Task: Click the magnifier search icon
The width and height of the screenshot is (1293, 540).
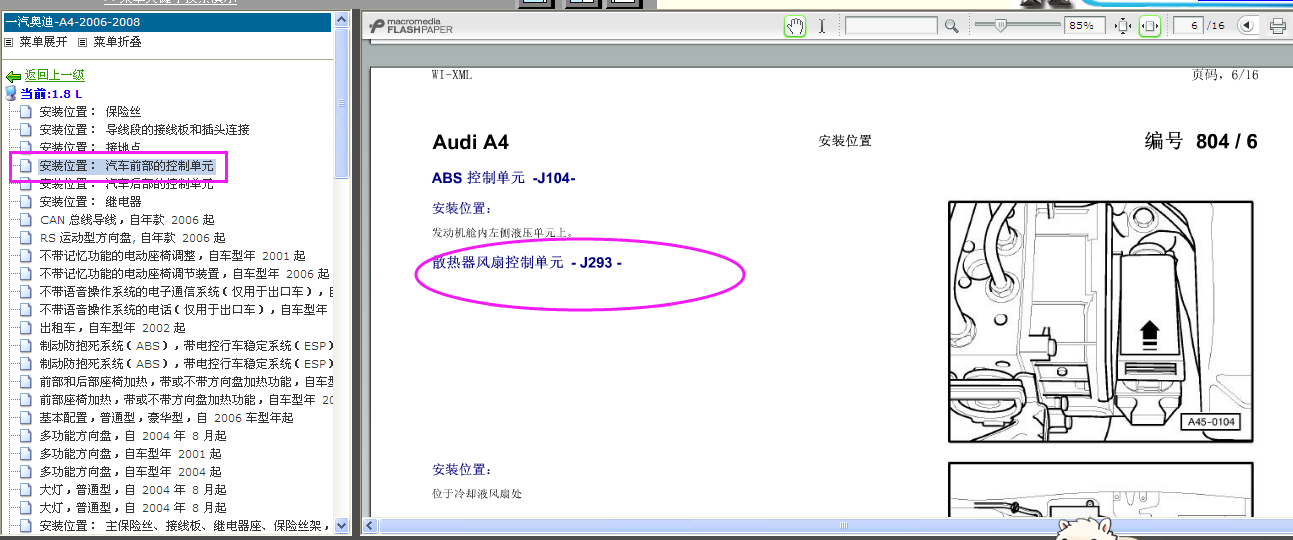Action: click(952, 26)
